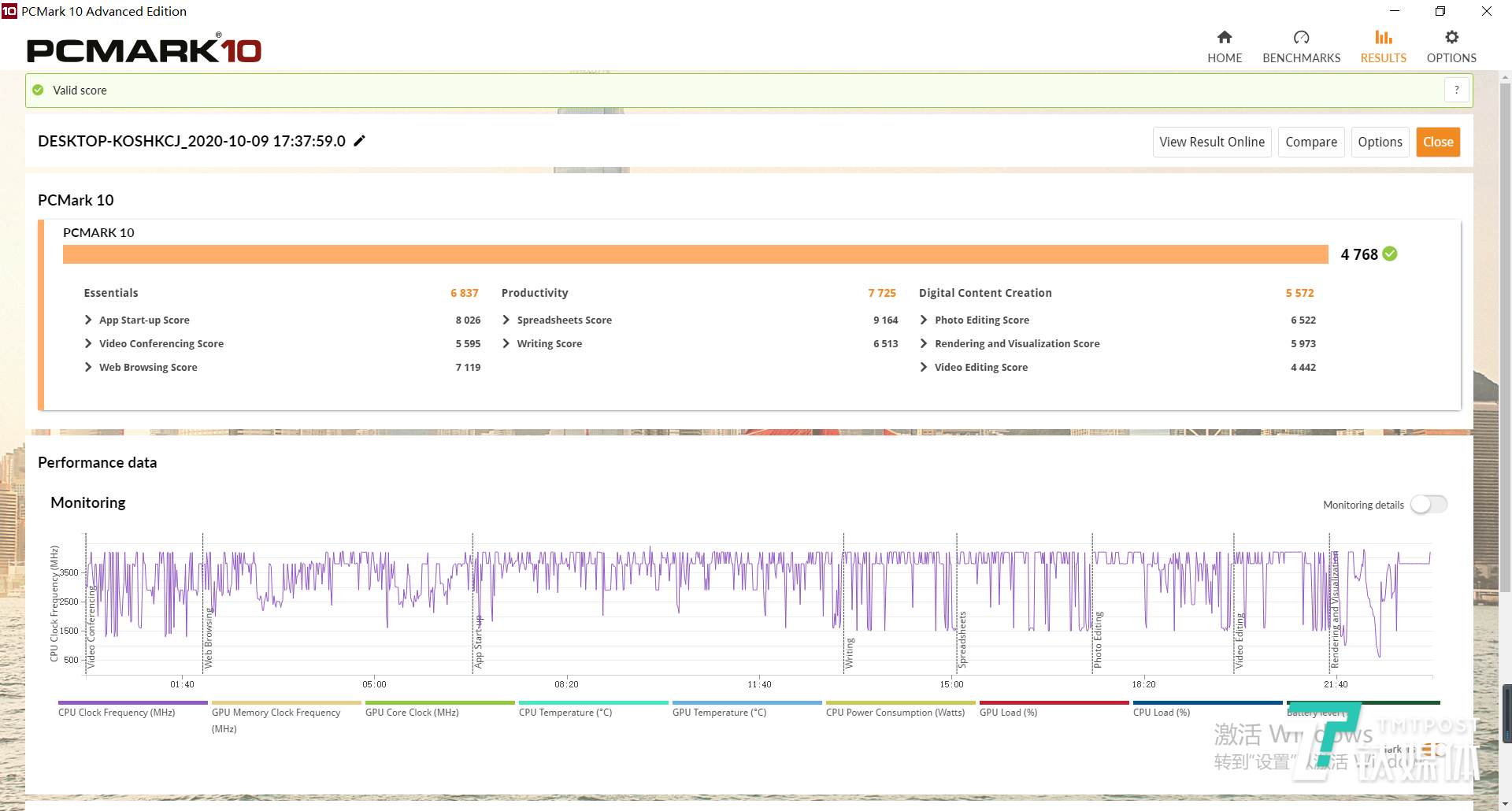Click the Valid score green checkmark icon
The width and height of the screenshot is (1512, 811).
[38, 90]
